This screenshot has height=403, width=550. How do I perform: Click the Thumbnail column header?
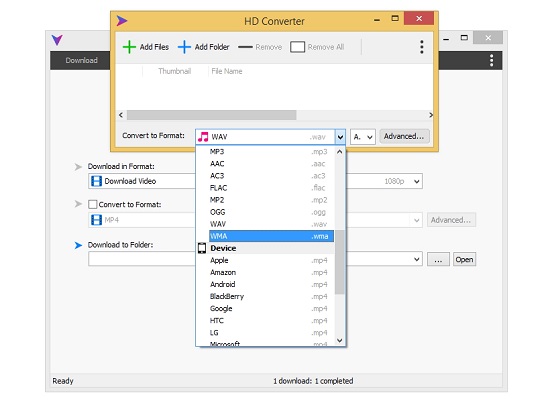pyautogui.click(x=175, y=71)
